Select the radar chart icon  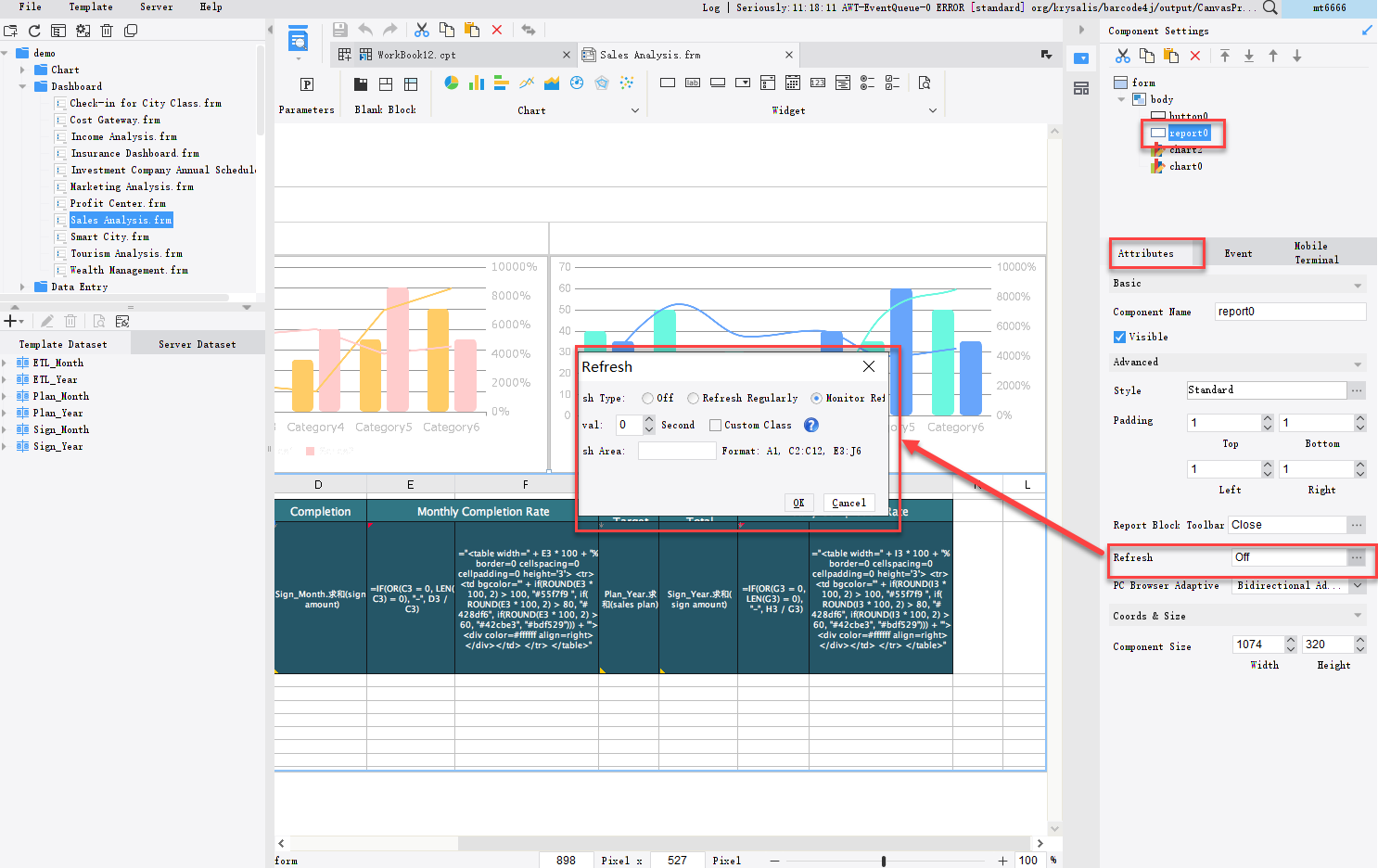tap(602, 83)
